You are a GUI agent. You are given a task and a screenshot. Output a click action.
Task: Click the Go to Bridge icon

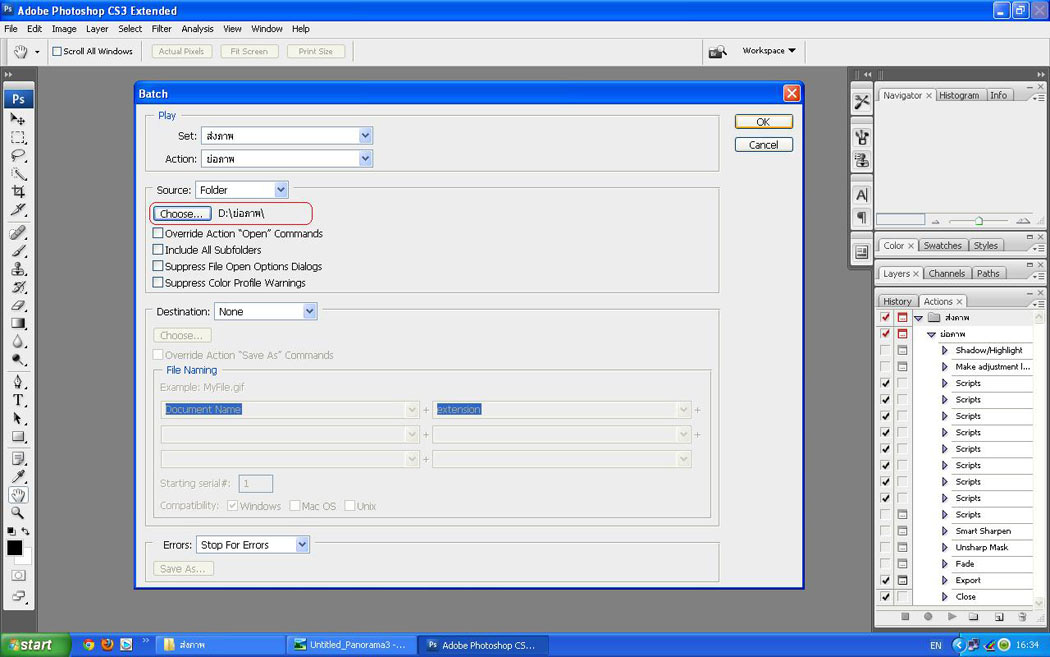click(x=717, y=51)
